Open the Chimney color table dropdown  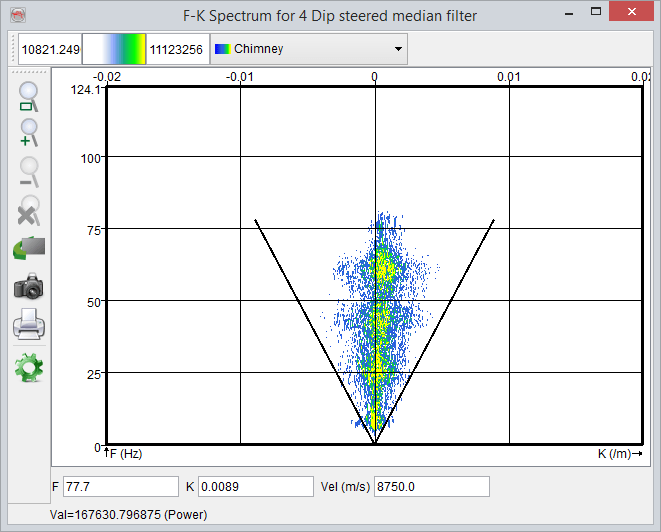tap(309, 48)
